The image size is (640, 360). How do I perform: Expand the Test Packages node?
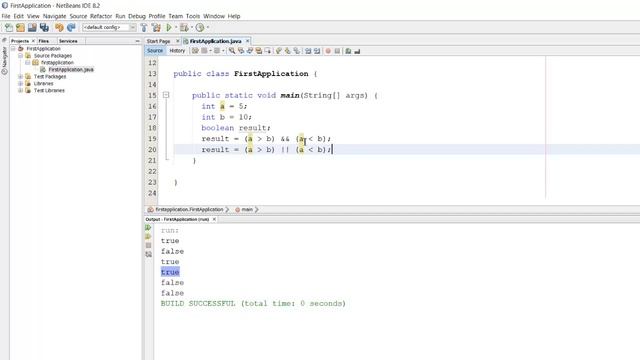20,76
